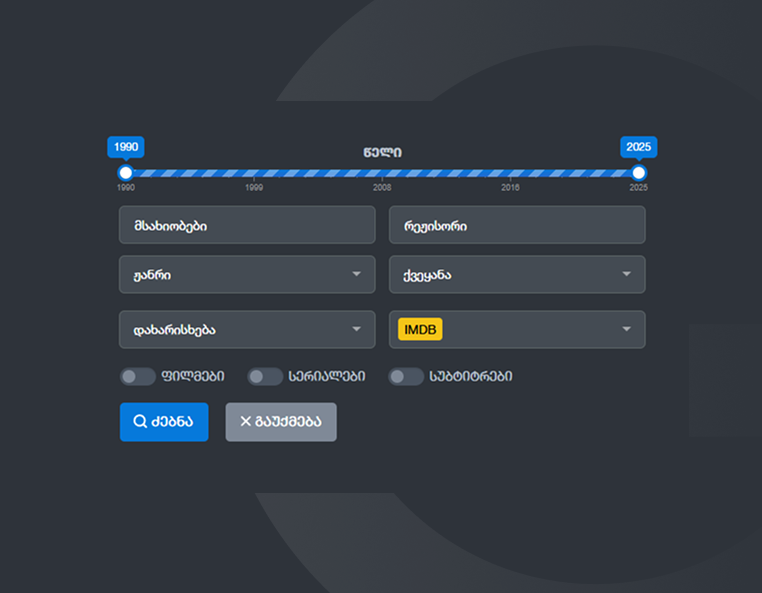Expand the დახარისხება dropdown

tap(246, 329)
